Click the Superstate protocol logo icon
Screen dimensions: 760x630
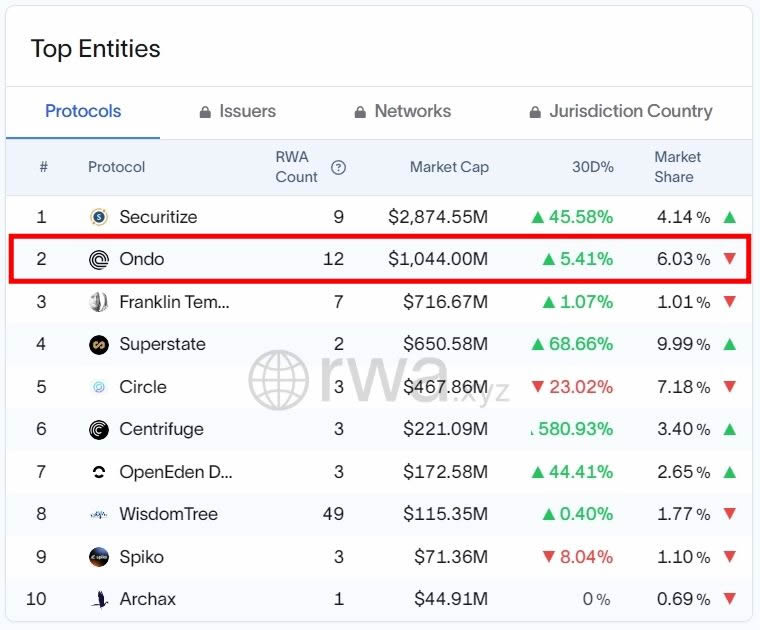(99, 345)
